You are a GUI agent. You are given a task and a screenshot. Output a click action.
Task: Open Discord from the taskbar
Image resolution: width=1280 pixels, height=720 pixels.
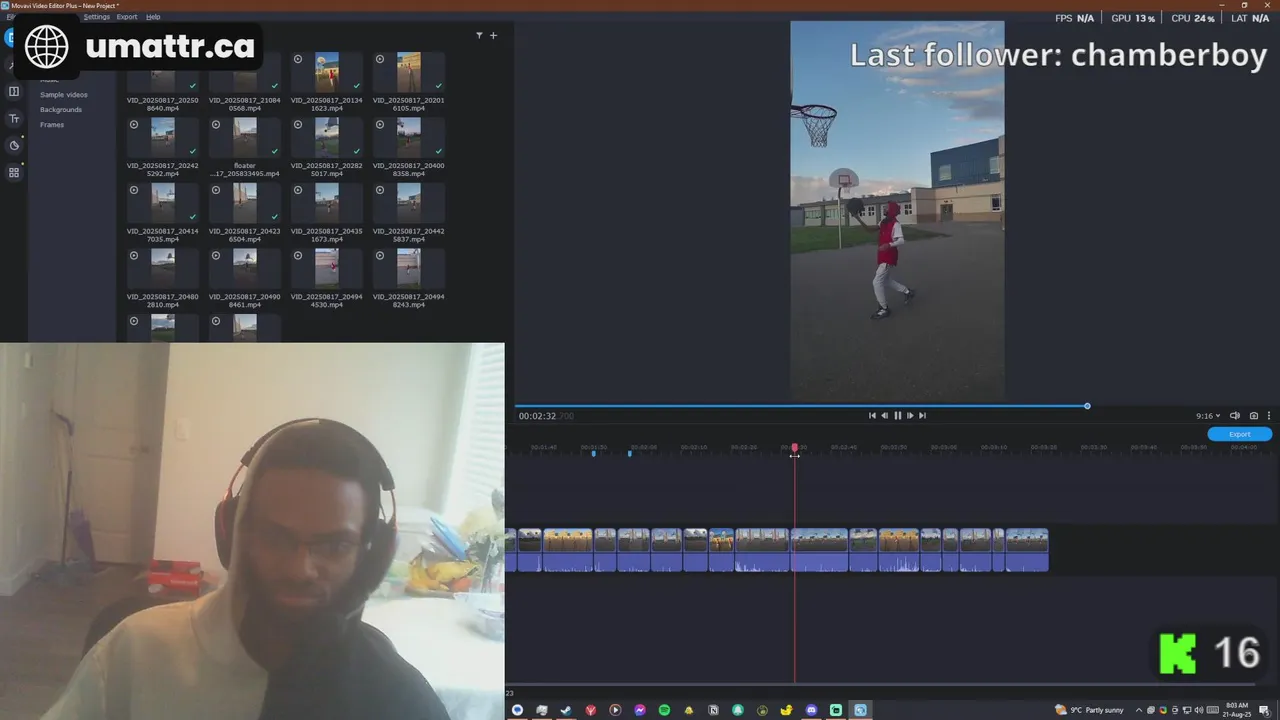(x=811, y=710)
